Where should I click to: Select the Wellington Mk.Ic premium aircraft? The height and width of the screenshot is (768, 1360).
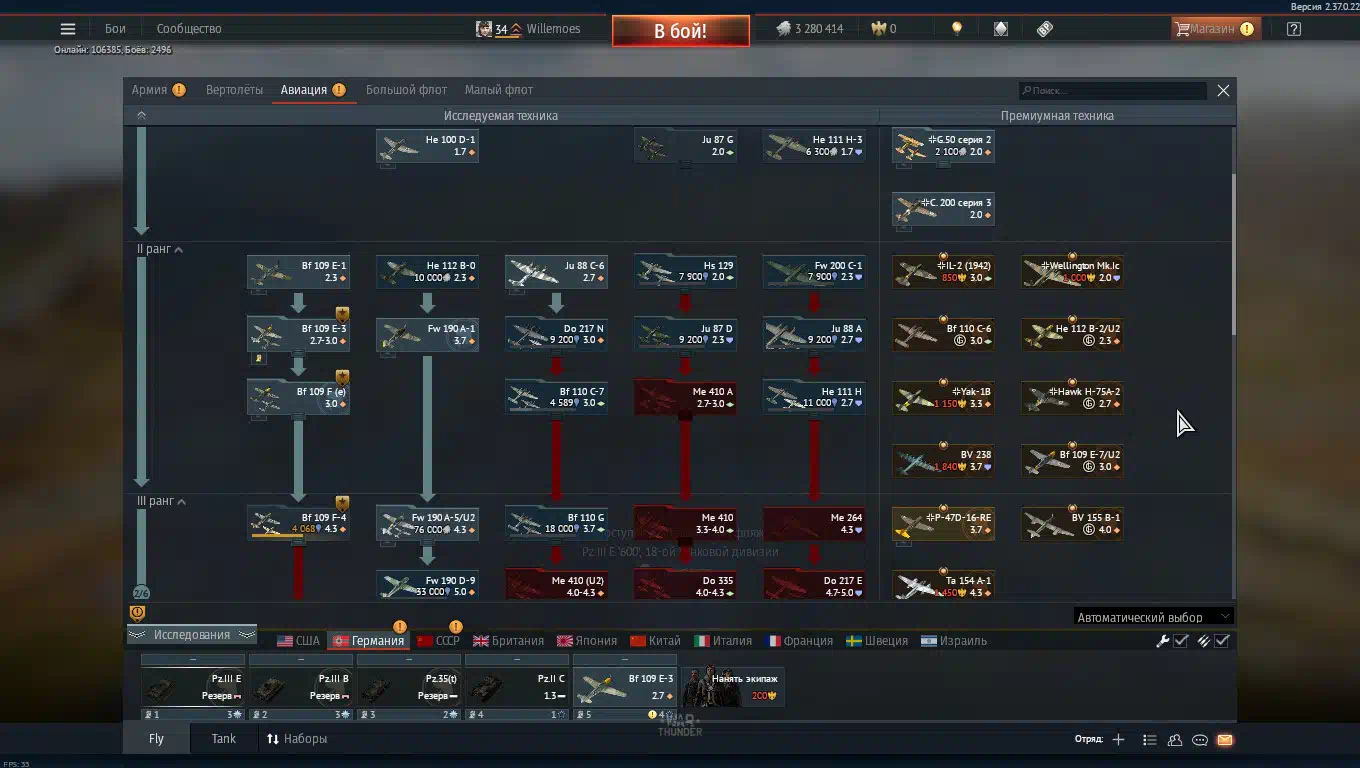point(1072,272)
